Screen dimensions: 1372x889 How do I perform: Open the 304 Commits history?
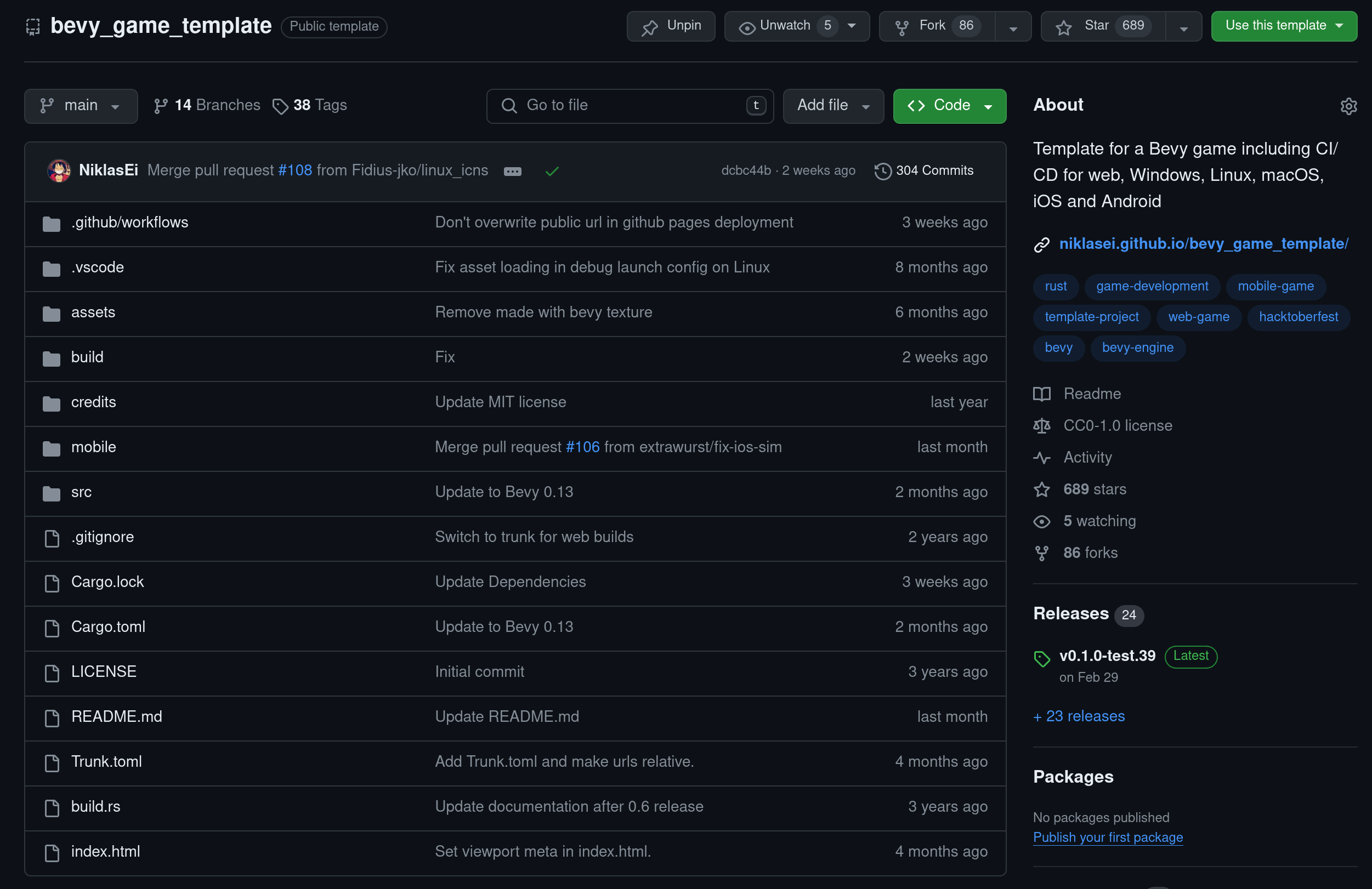pos(923,170)
